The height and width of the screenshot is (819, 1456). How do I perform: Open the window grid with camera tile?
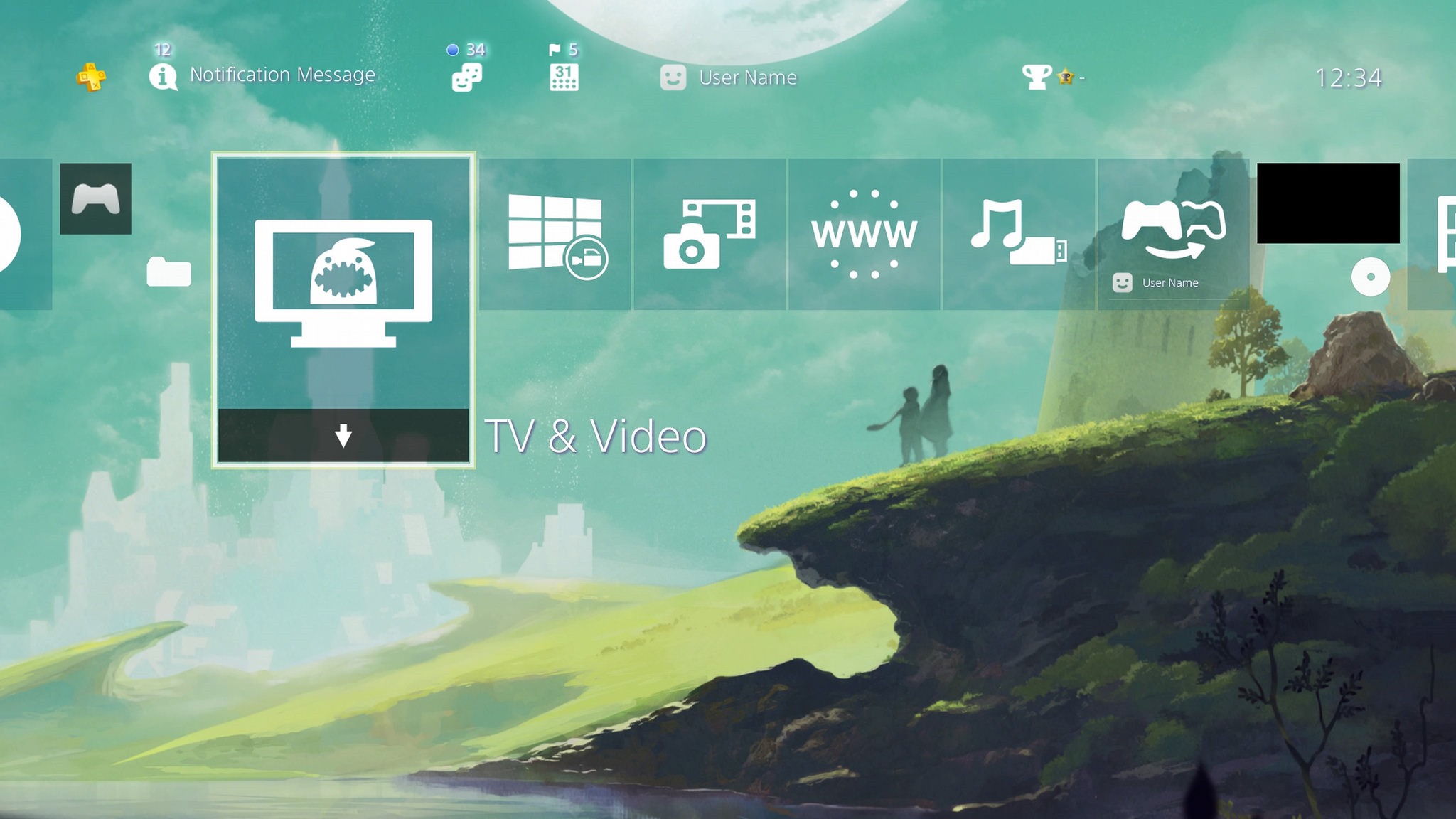[x=555, y=234]
